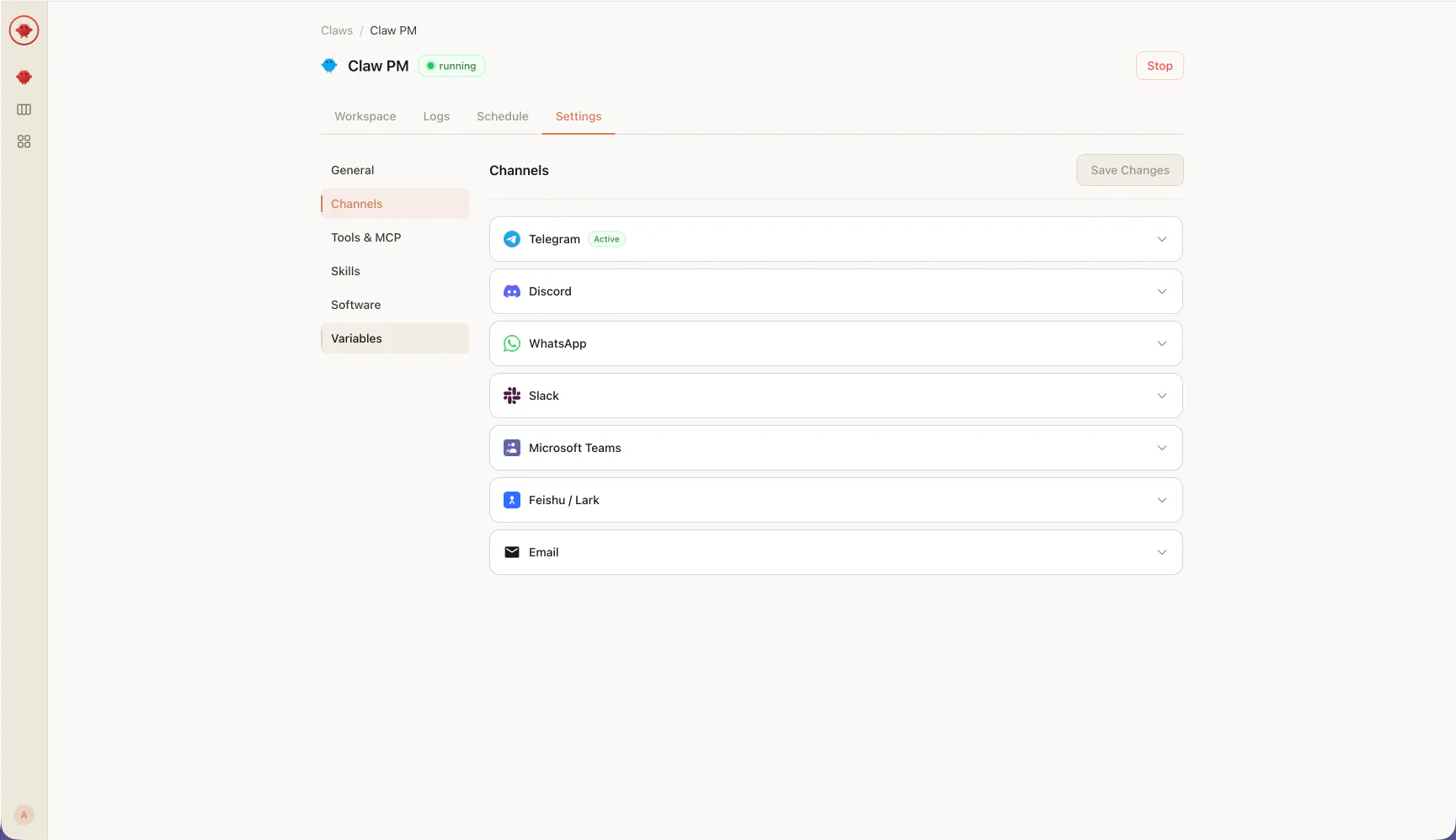Click the WhatsApp channel label
The image size is (1456, 840).
tap(557, 343)
